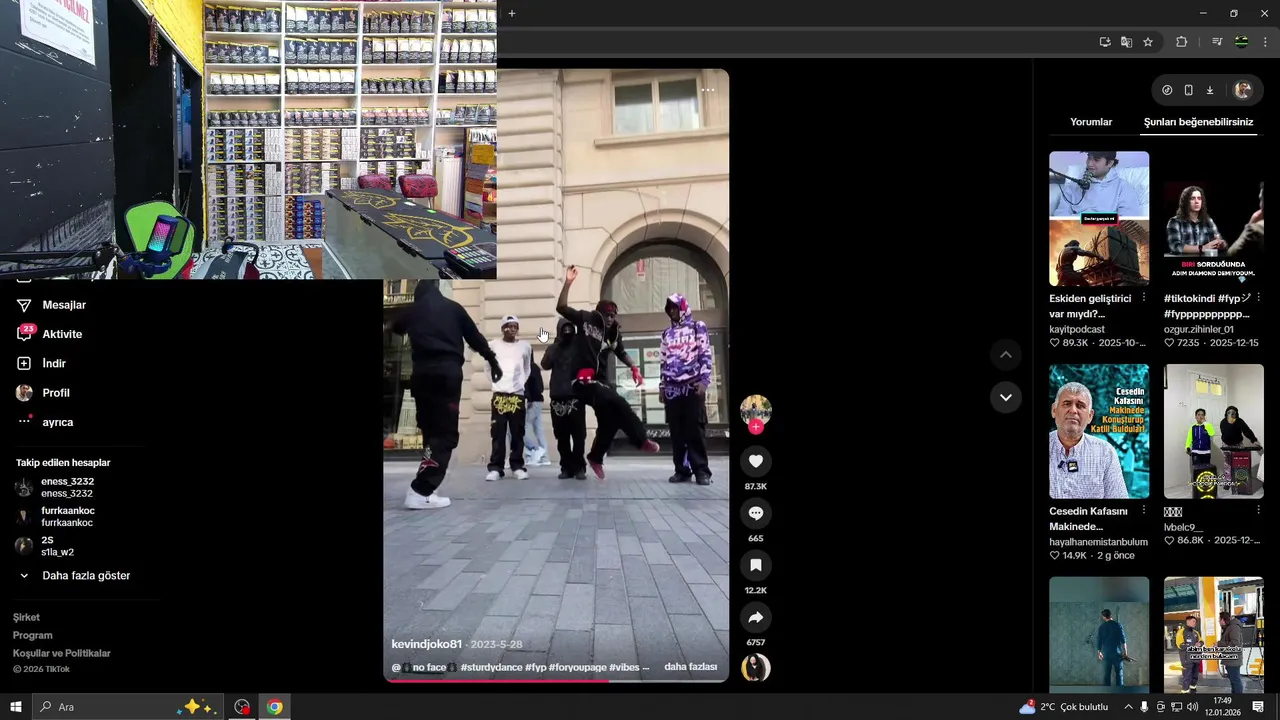Click the #sturdydance hashtag in caption

point(491,667)
